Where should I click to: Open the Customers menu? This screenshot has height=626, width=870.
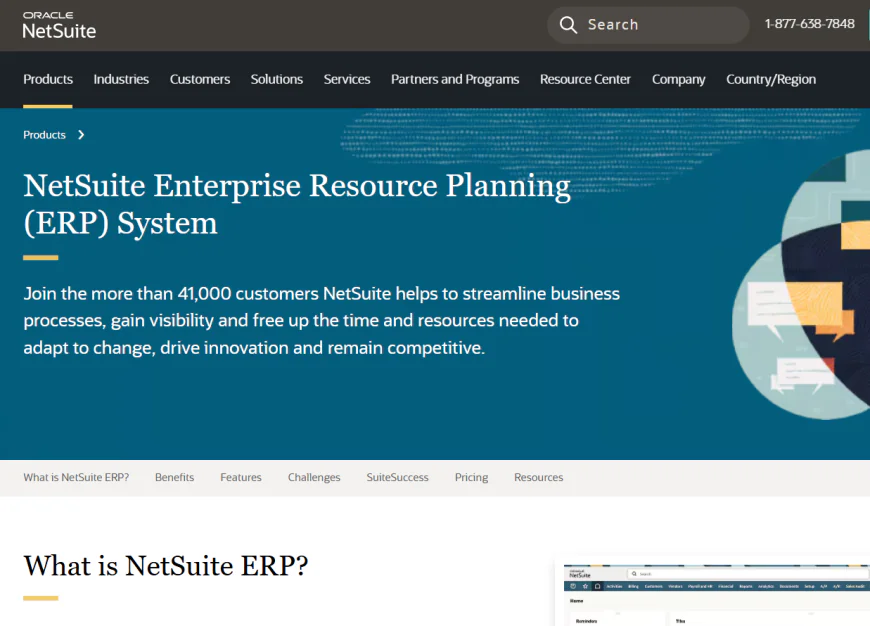[200, 79]
